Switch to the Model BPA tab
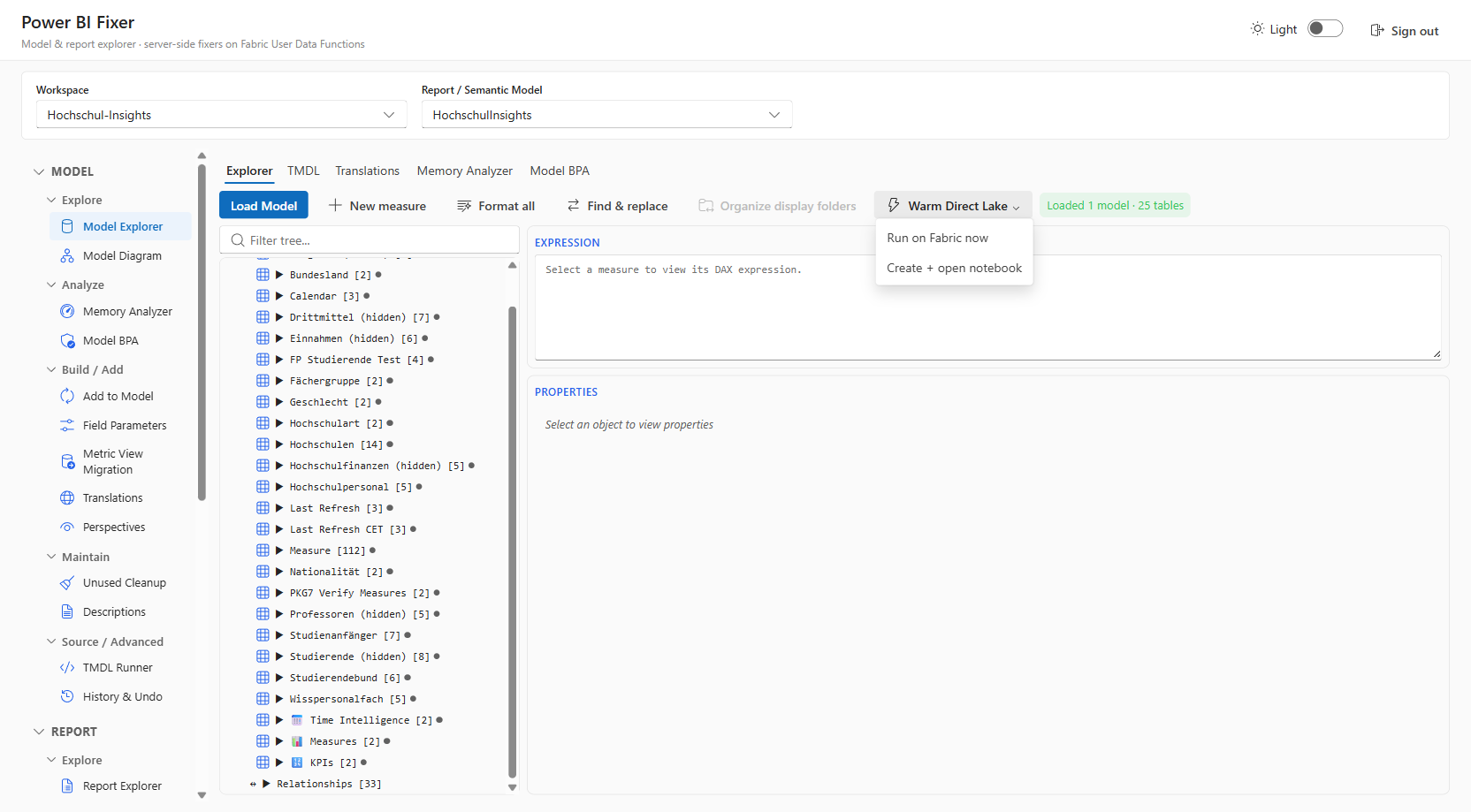 [560, 171]
